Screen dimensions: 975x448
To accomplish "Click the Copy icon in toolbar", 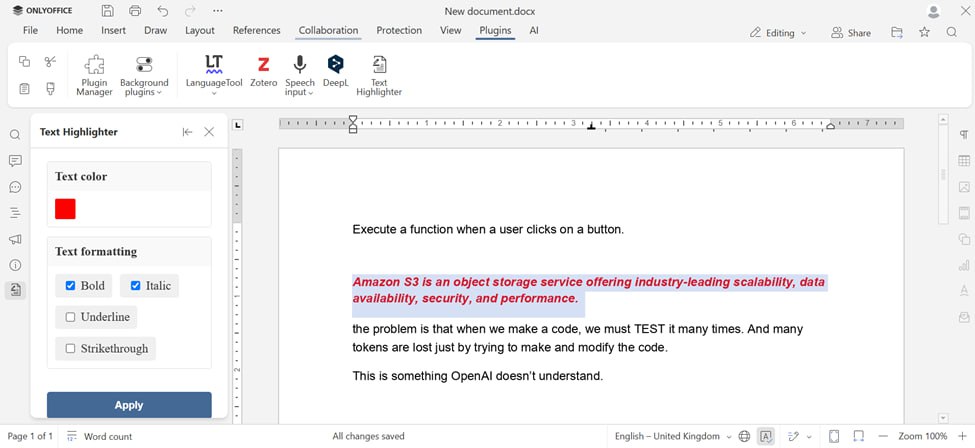I will point(24,61).
